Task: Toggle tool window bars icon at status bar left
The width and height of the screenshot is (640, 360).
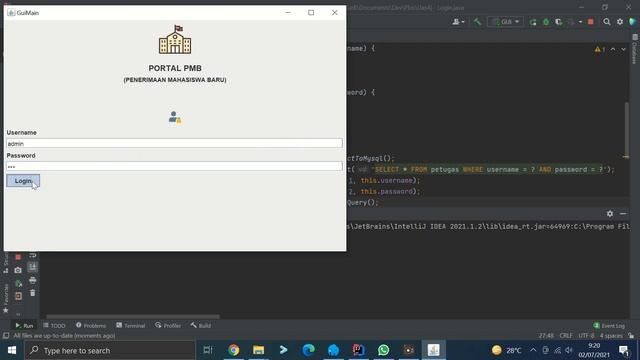Action: coord(6,336)
